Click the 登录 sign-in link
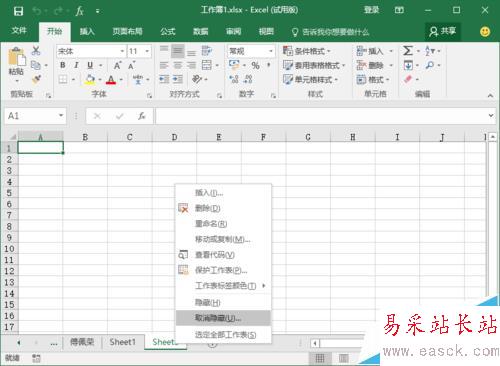The width and height of the screenshot is (500, 366). click(x=371, y=10)
